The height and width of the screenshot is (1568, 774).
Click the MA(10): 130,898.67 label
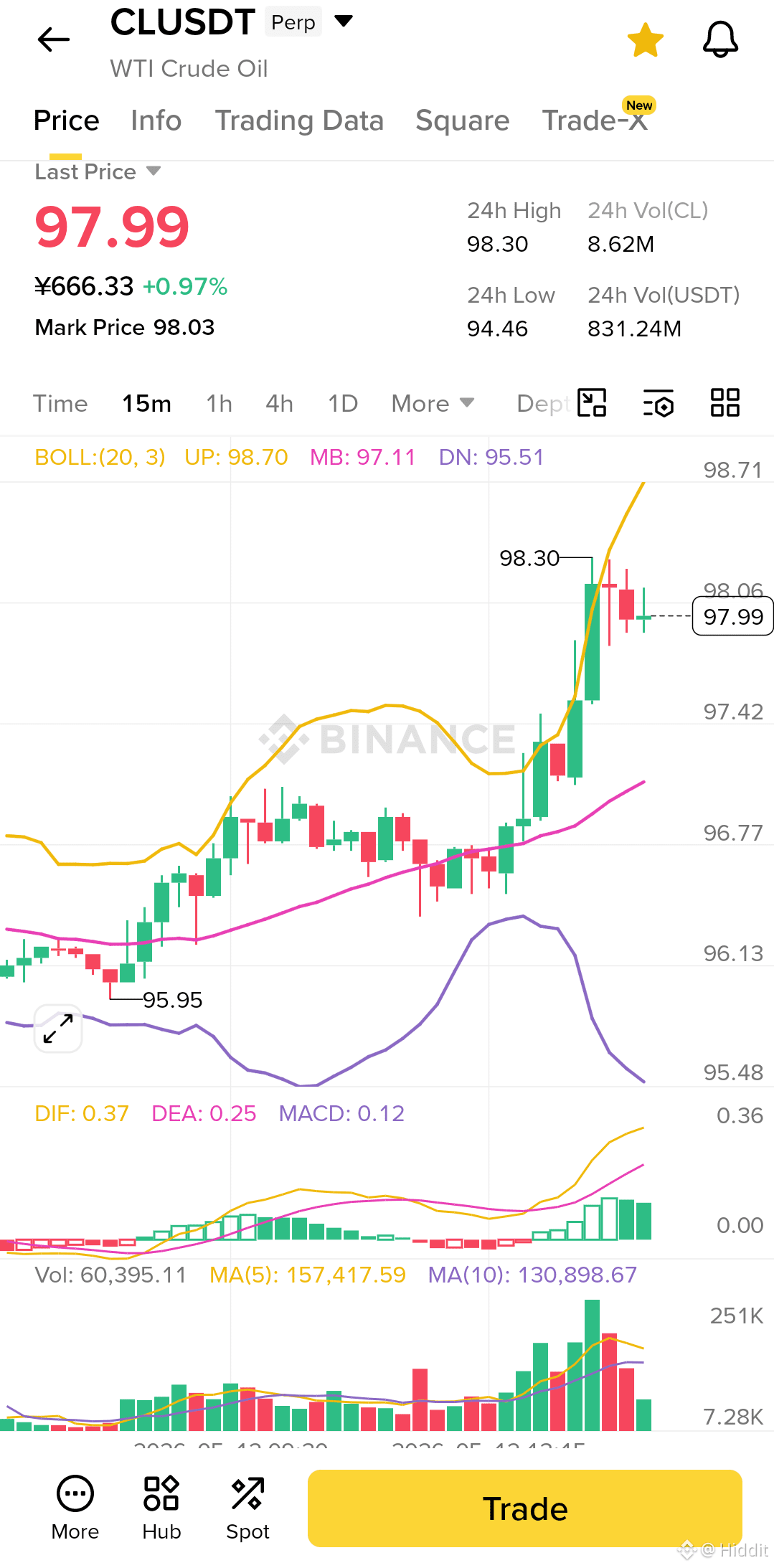pos(532,1275)
